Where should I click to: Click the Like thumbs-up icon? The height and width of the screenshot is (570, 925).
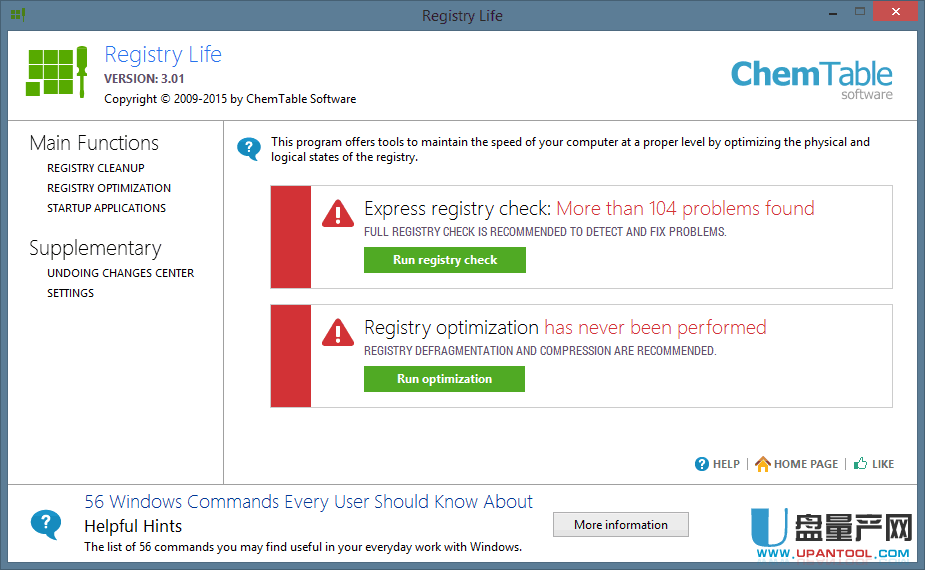[x=861, y=463]
